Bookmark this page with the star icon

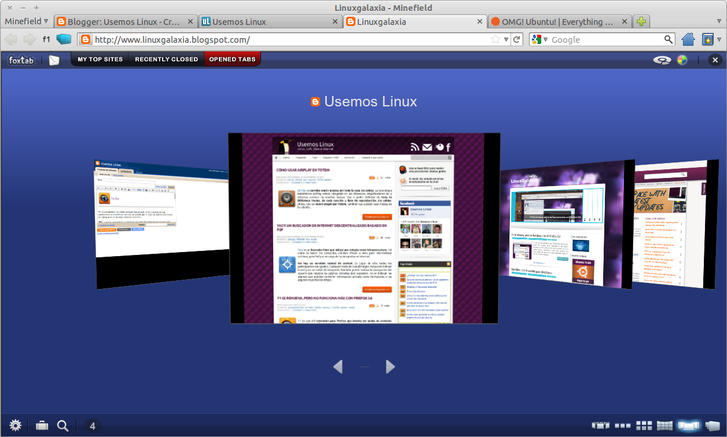496,40
